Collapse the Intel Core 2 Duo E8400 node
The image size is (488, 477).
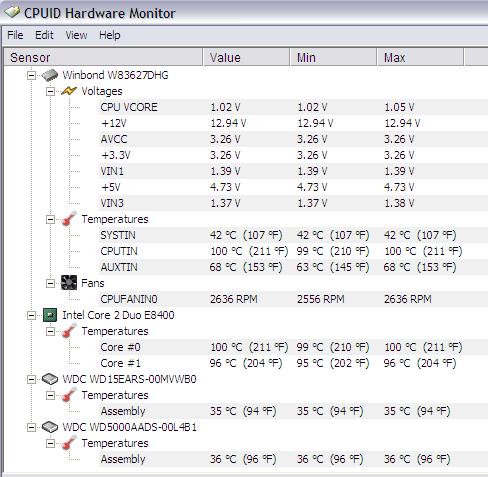point(31,315)
